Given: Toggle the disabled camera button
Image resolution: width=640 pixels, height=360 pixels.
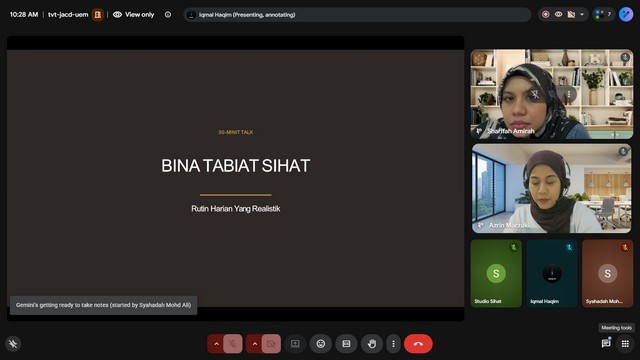Looking at the screenshot, I should [x=271, y=344].
